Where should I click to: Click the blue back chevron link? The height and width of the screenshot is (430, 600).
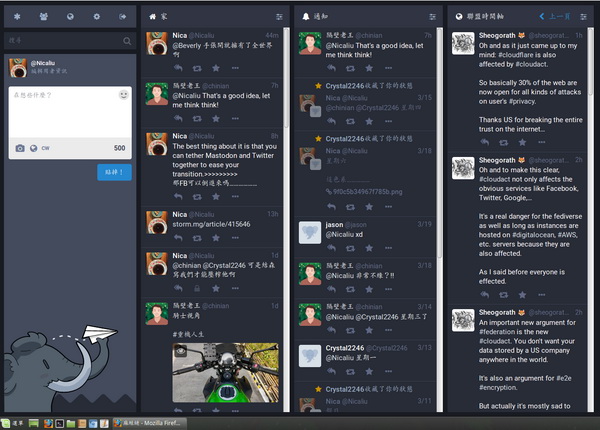click(556, 16)
